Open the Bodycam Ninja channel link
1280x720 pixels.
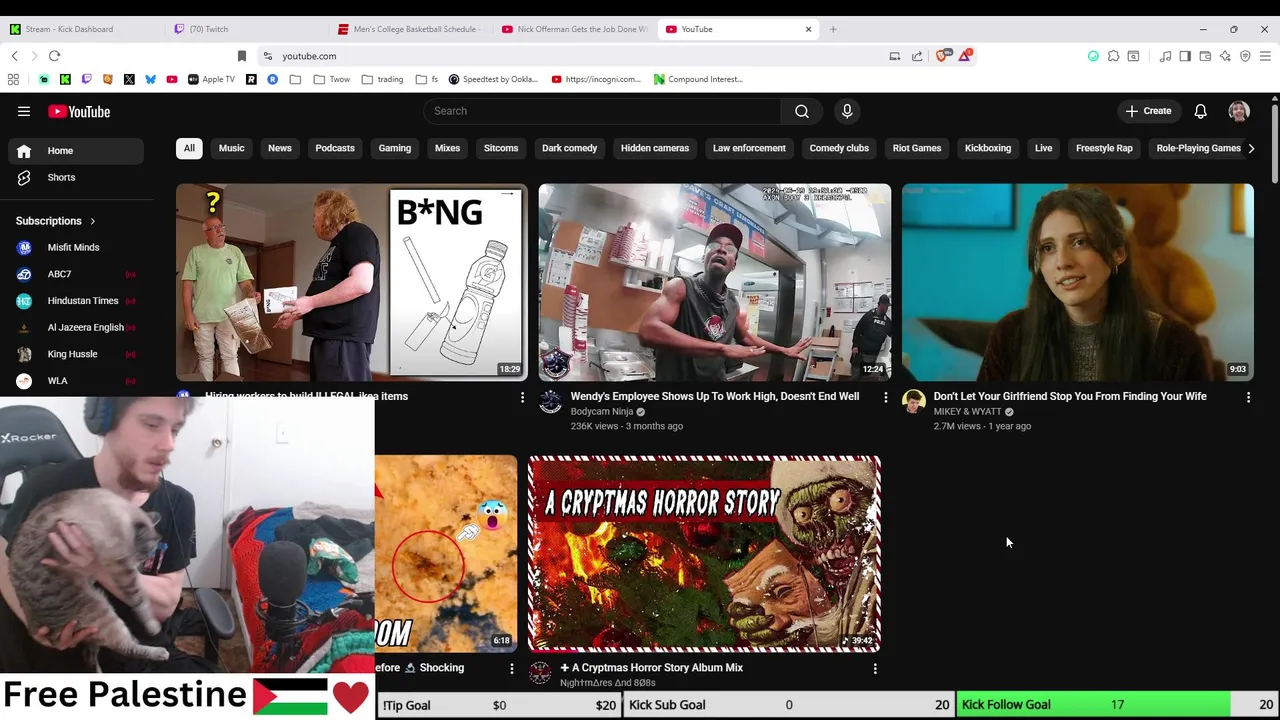602,411
